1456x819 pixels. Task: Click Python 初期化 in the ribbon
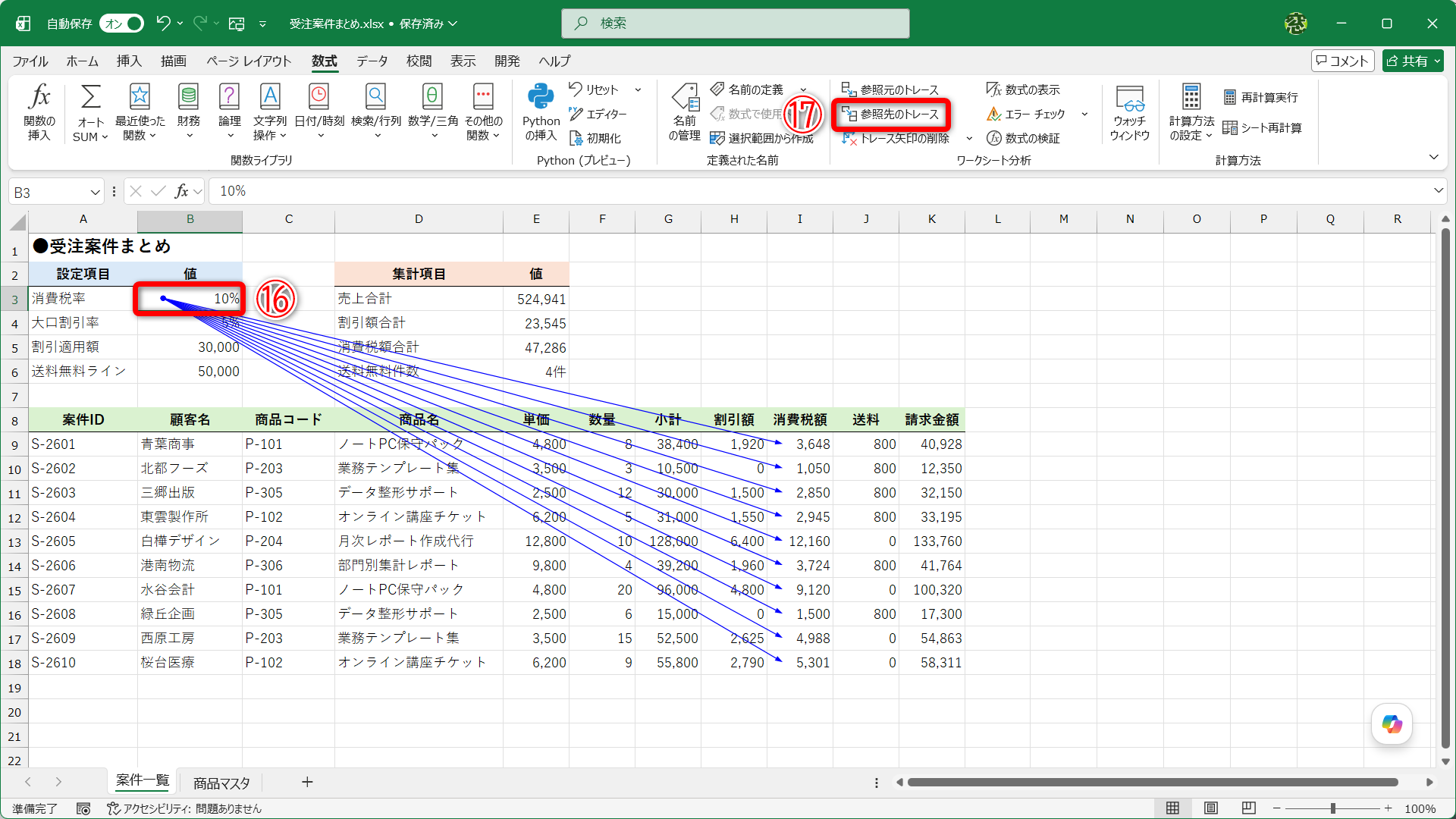pos(595,138)
